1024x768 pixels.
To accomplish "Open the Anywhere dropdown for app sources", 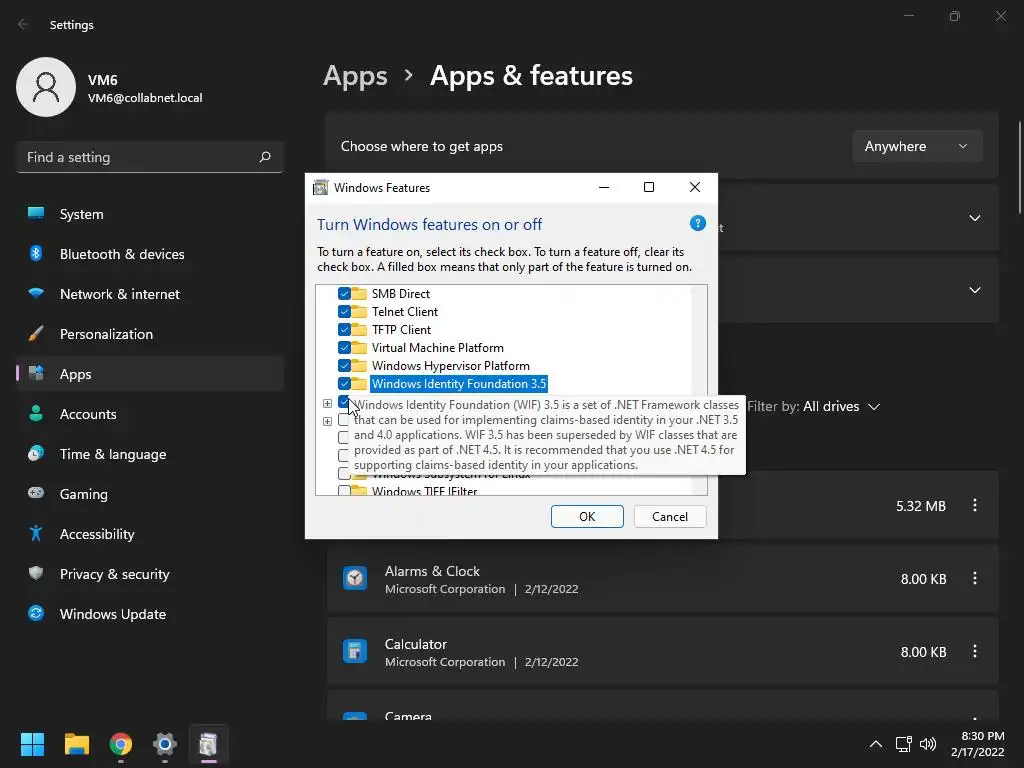I will (x=916, y=146).
